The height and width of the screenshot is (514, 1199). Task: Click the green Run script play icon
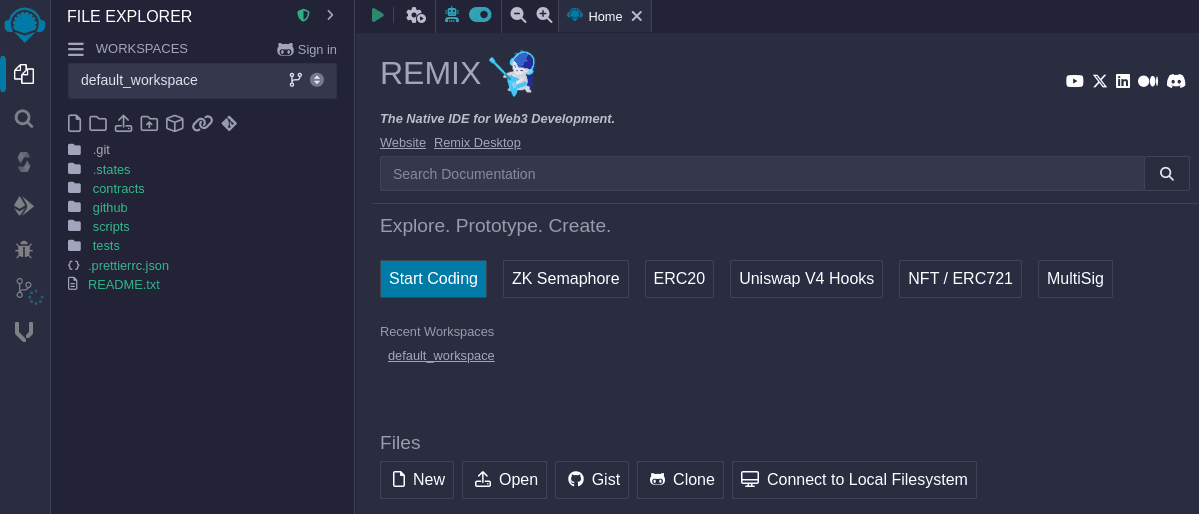click(x=377, y=15)
